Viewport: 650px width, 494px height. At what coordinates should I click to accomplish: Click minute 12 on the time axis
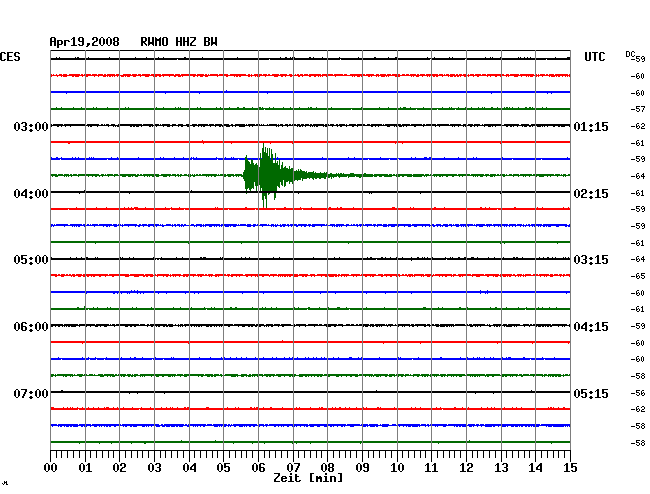[x=466, y=467]
